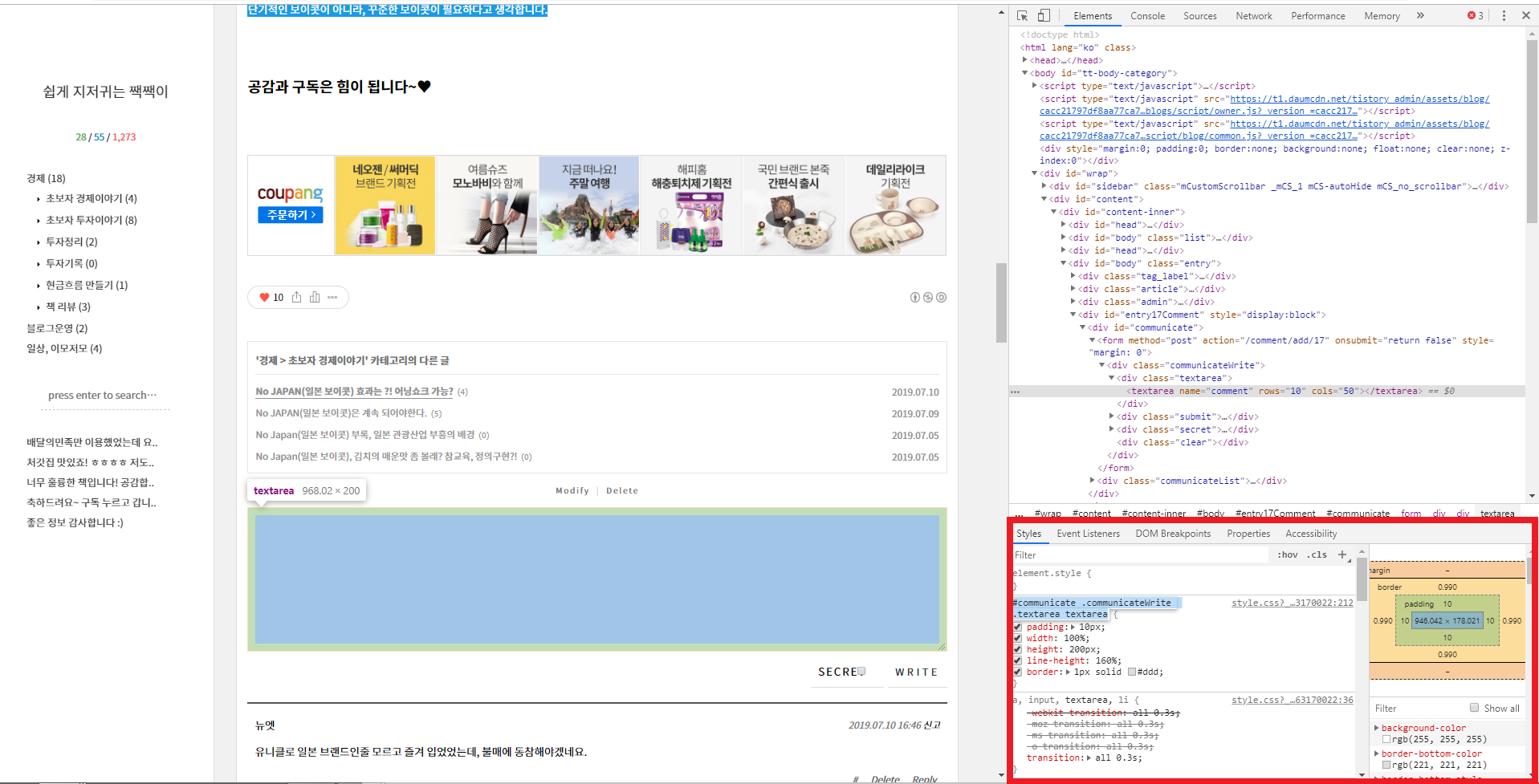The image size is (1539, 784).
Task: Open the DevTools three-dot customize menu
Action: pos(1504,15)
